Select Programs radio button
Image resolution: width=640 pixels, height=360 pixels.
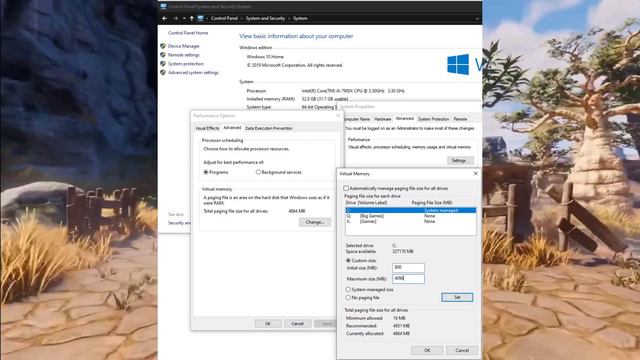pos(206,172)
